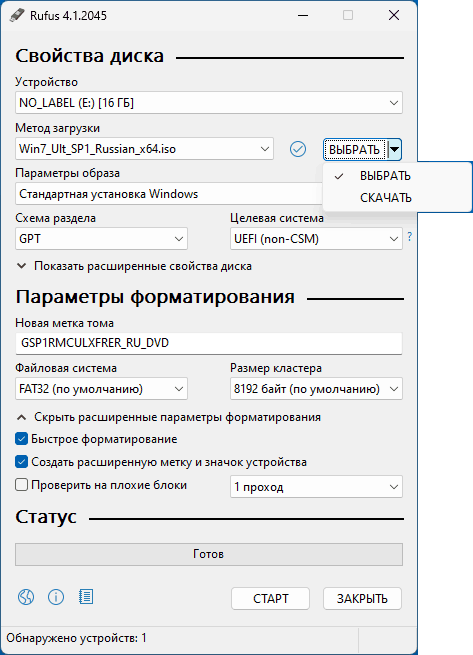Click the Rufus USB drive title icon
Viewport: 473px width, 655px height.
[x=17, y=15]
